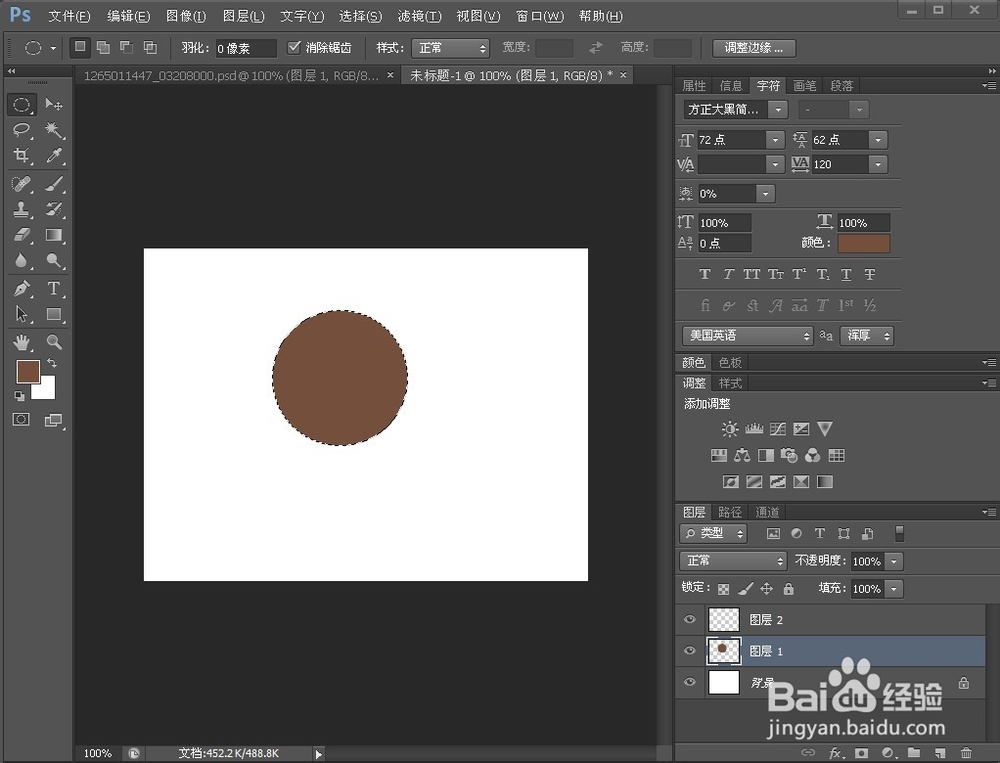Hide layer 图层 1
This screenshot has width=1000, height=763.
[x=689, y=651]
